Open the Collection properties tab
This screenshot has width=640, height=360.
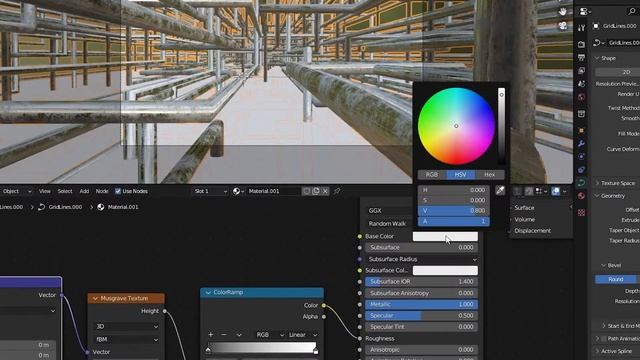581,113
